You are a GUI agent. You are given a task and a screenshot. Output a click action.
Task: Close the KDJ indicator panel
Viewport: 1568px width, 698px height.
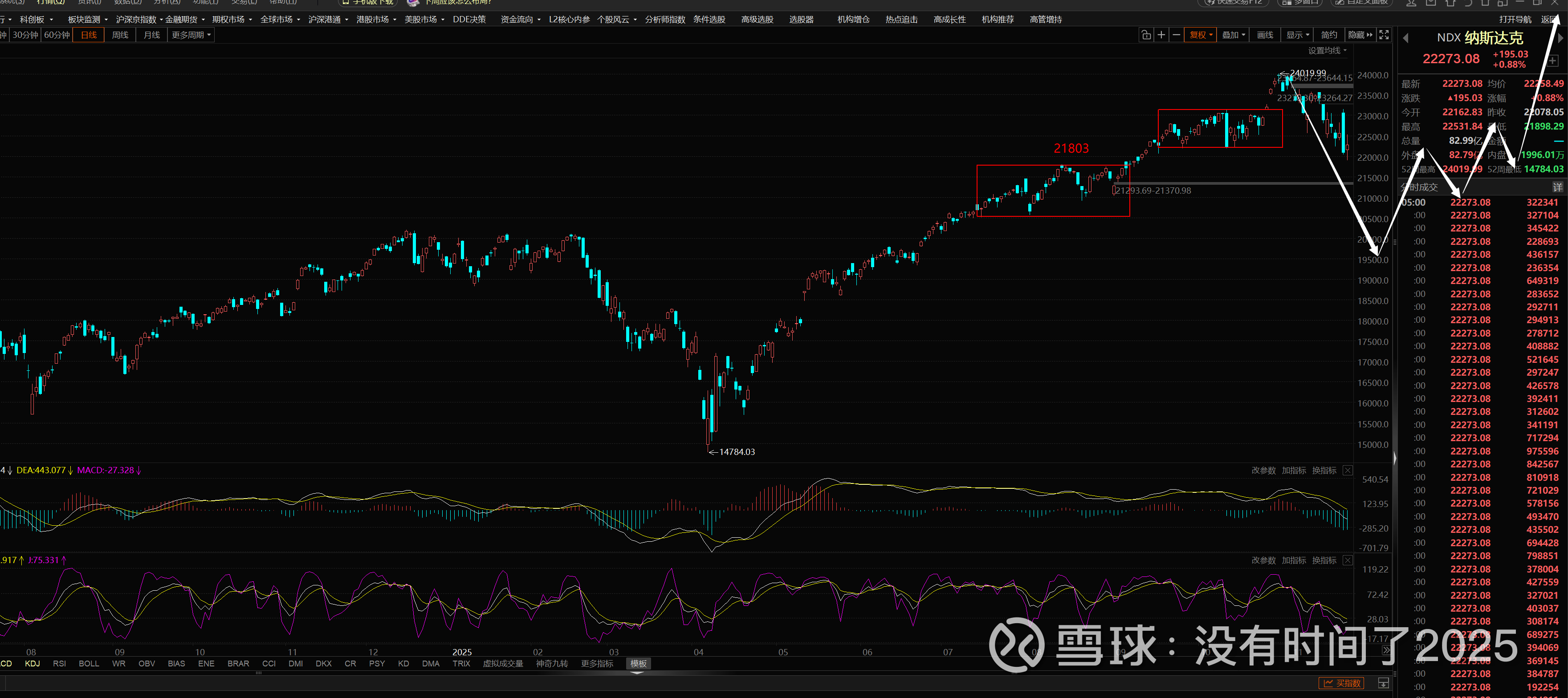click(x=1348, y=560)
